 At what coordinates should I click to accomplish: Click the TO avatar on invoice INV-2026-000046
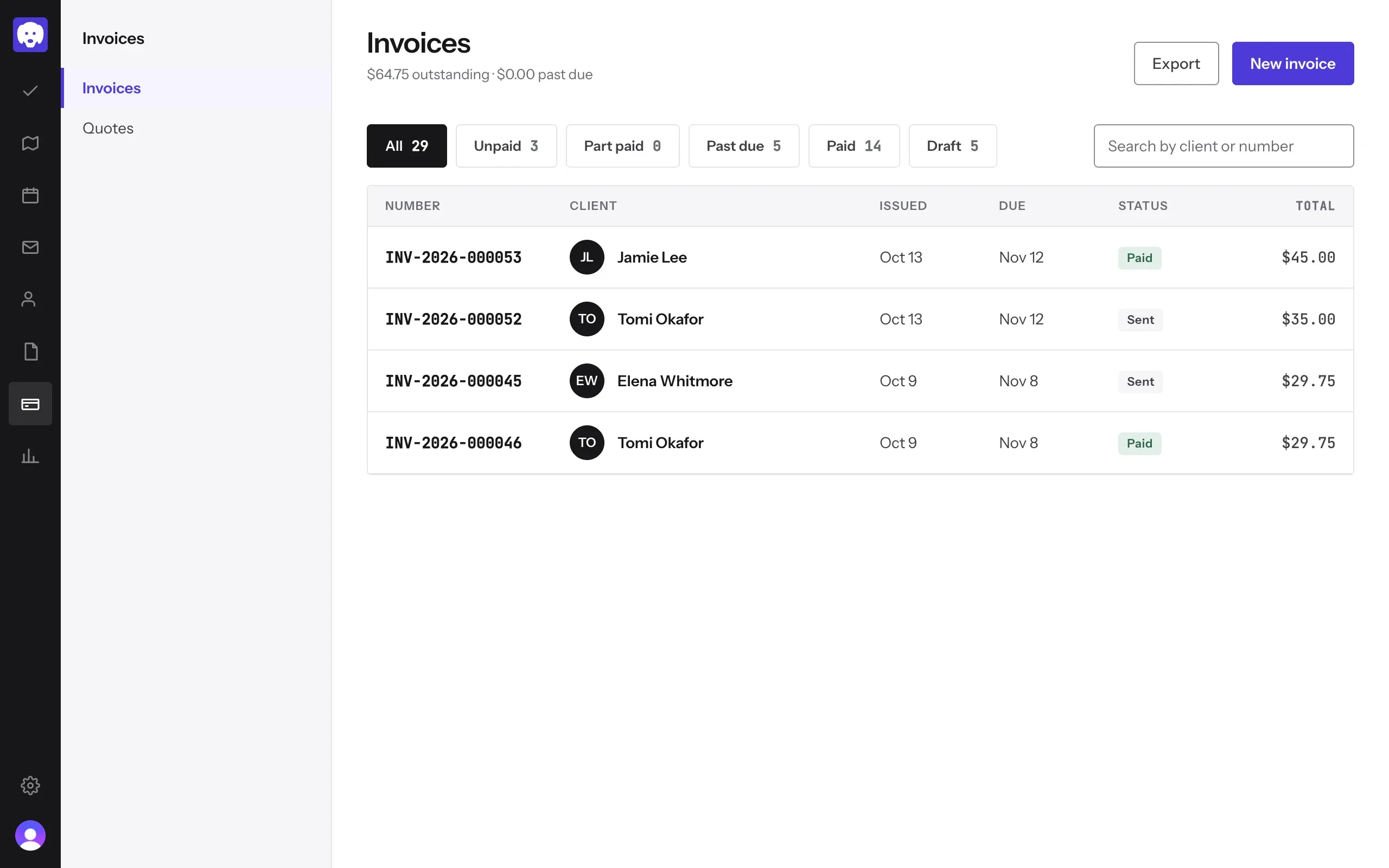(x=587, y=443)
